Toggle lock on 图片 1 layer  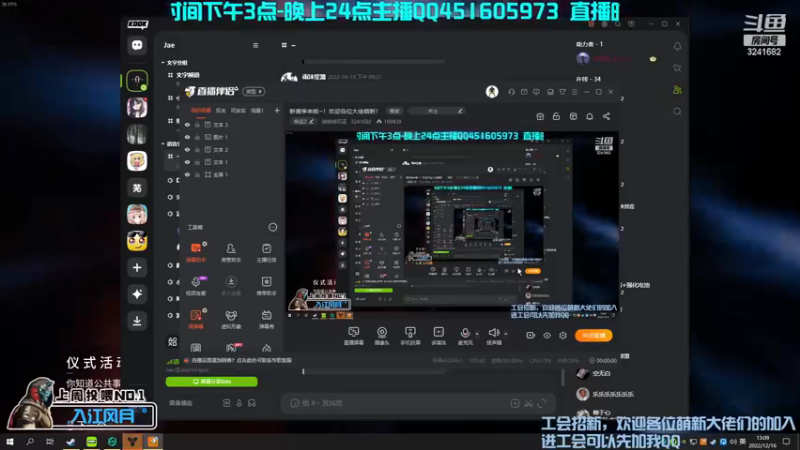click(197, 137)
